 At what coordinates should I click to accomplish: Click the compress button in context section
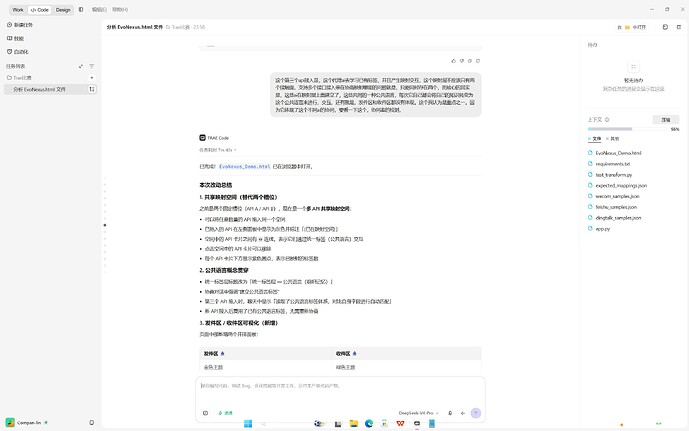666,120
